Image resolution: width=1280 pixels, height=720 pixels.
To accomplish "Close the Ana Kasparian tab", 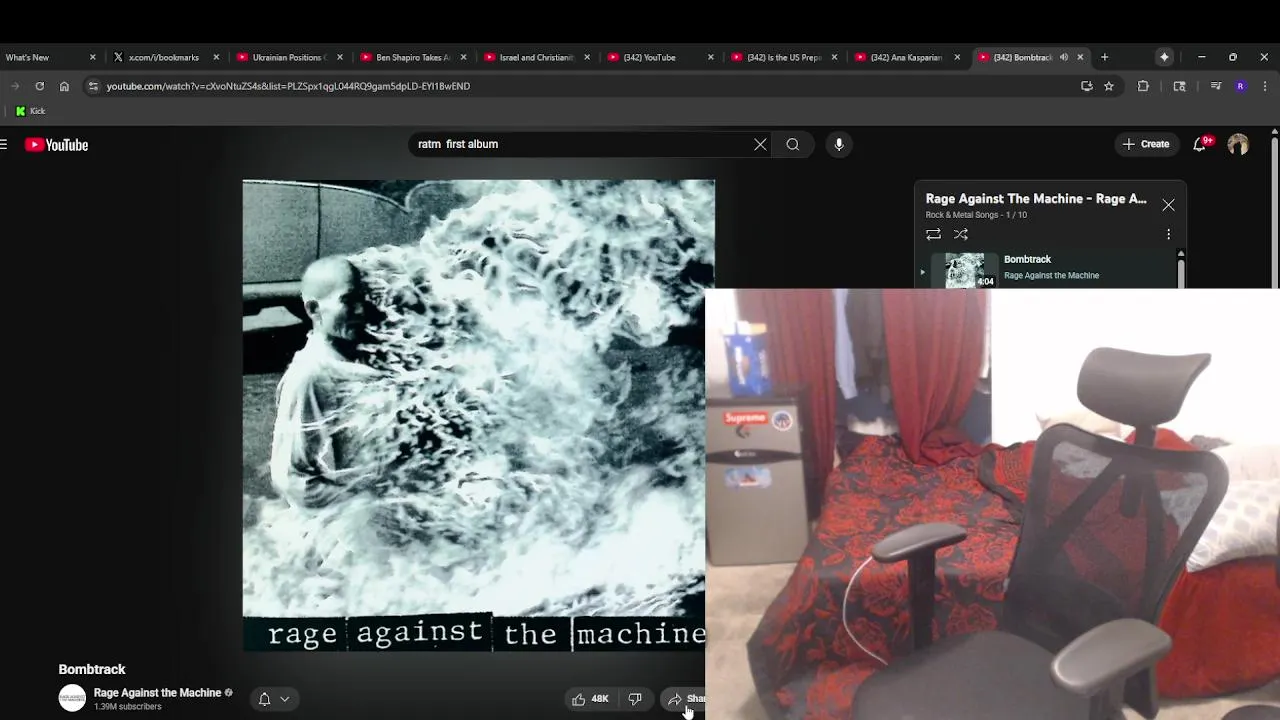I will [957, 57].
